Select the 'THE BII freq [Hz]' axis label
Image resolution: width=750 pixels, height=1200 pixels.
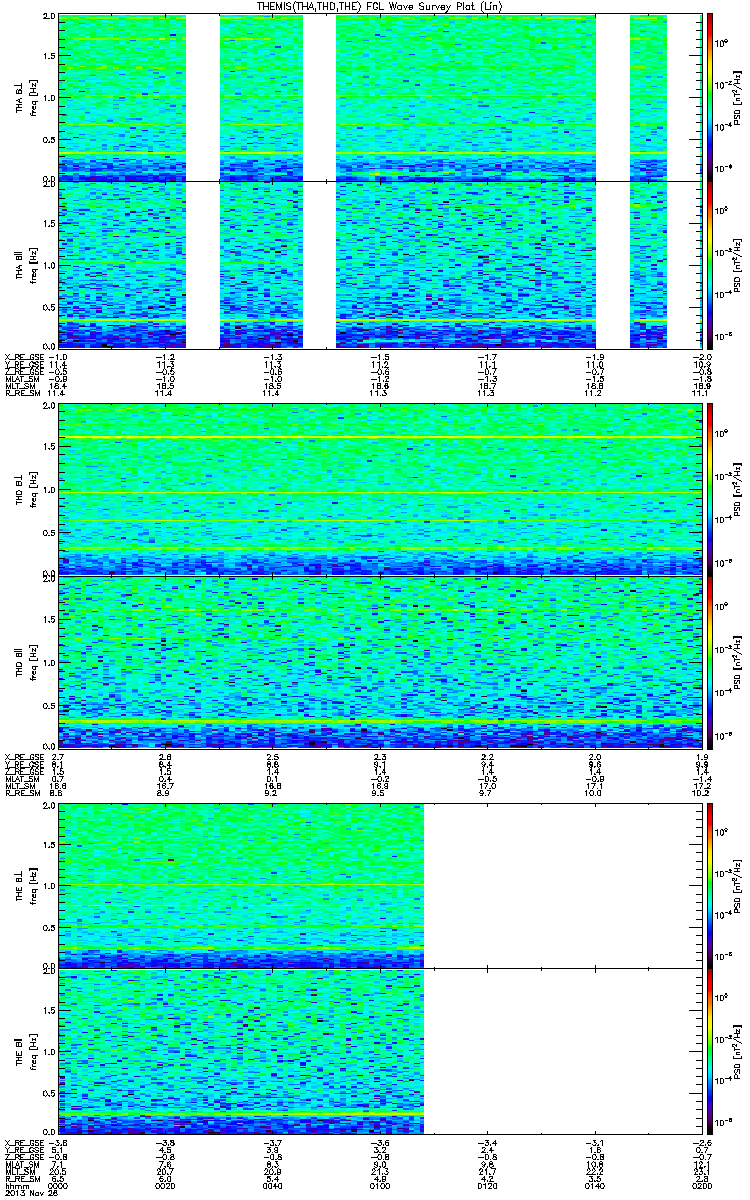coord(26,1052)
